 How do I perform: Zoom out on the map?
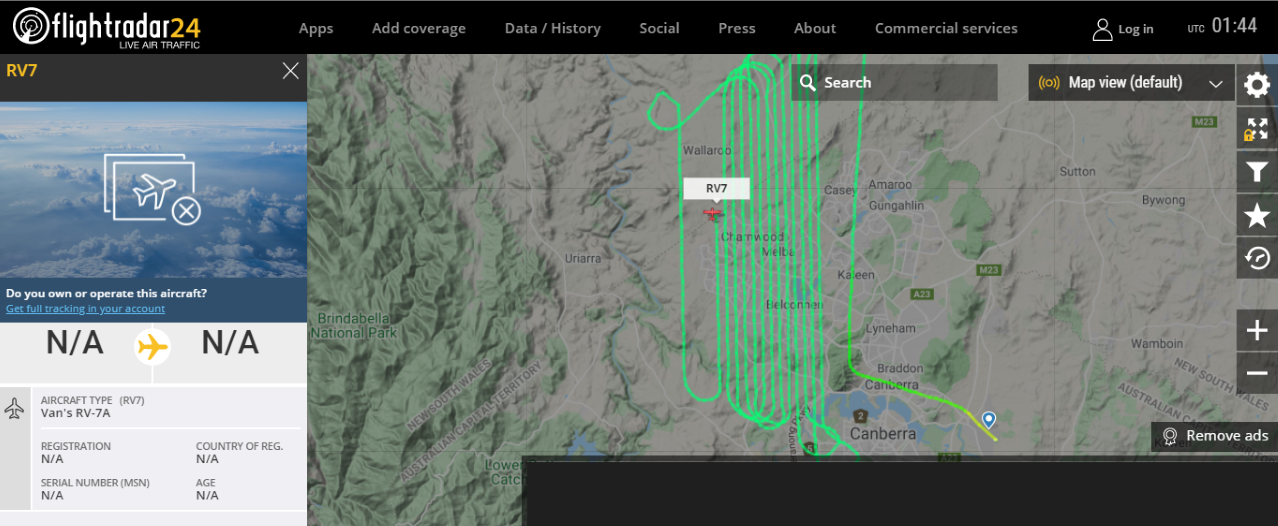tap(1257, 374)
